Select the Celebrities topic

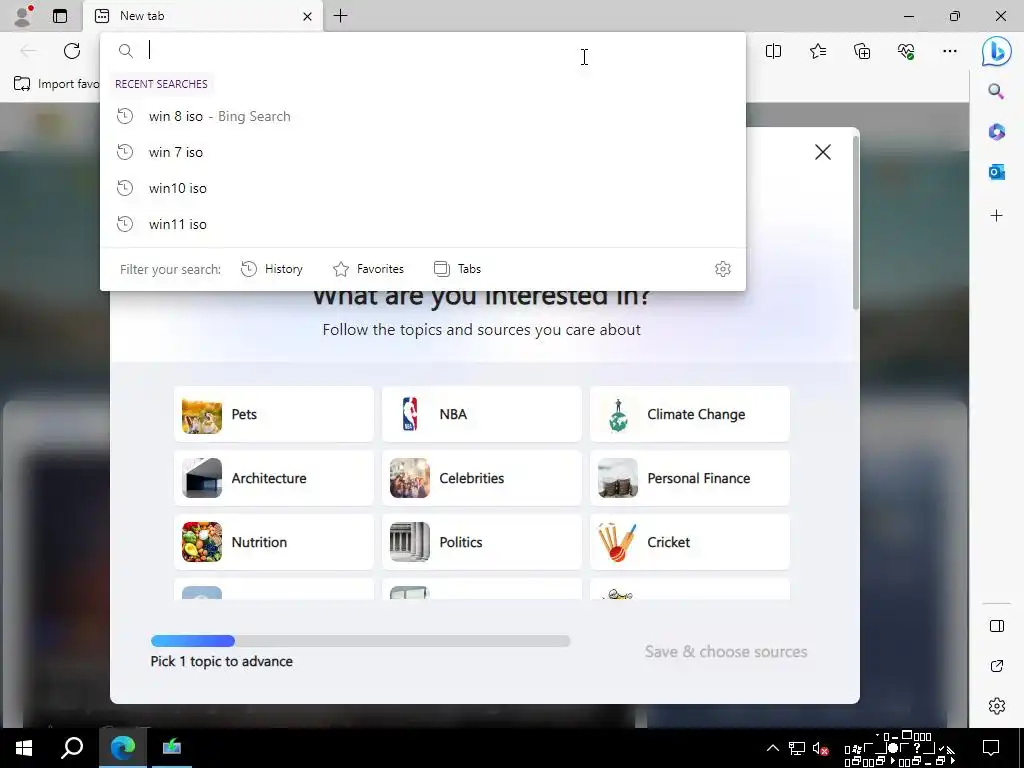pos(481,478)
